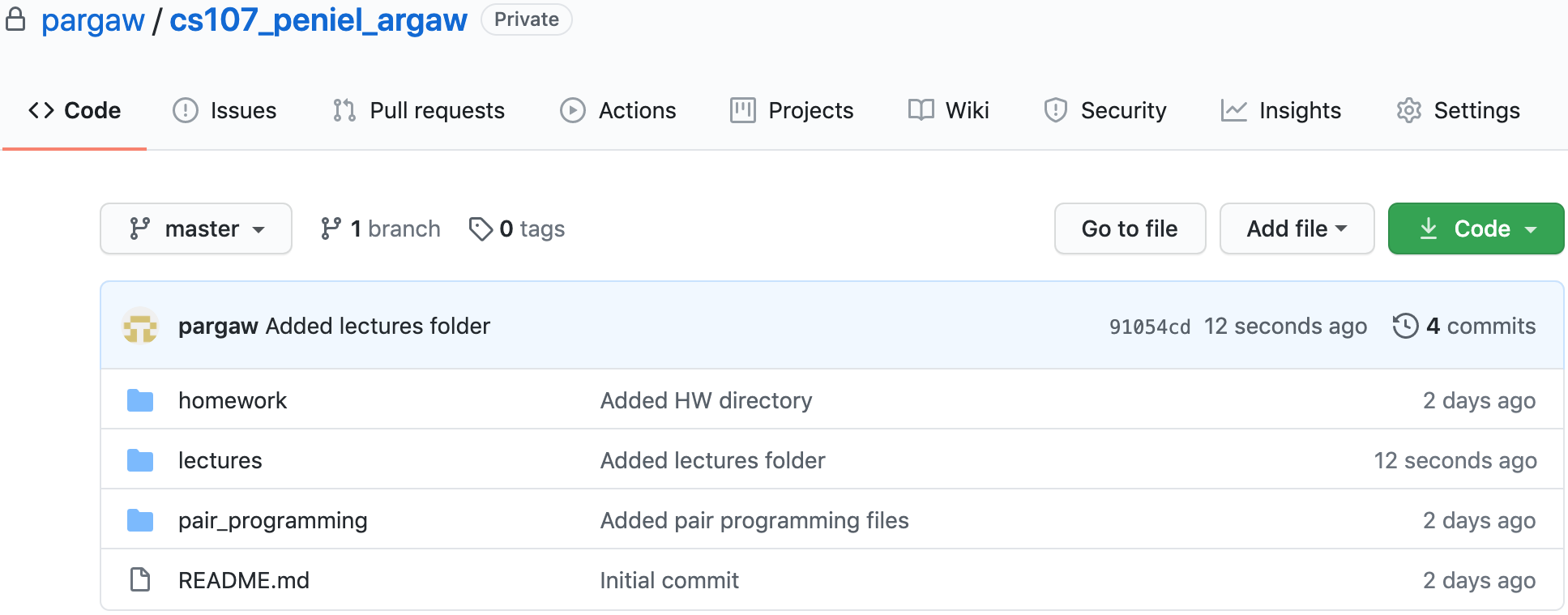Image resolution: width=1568 pixels, height=615 pixels.
Task: Click 12 seconds ago in commit bar
Action: tap(1285, 326)
